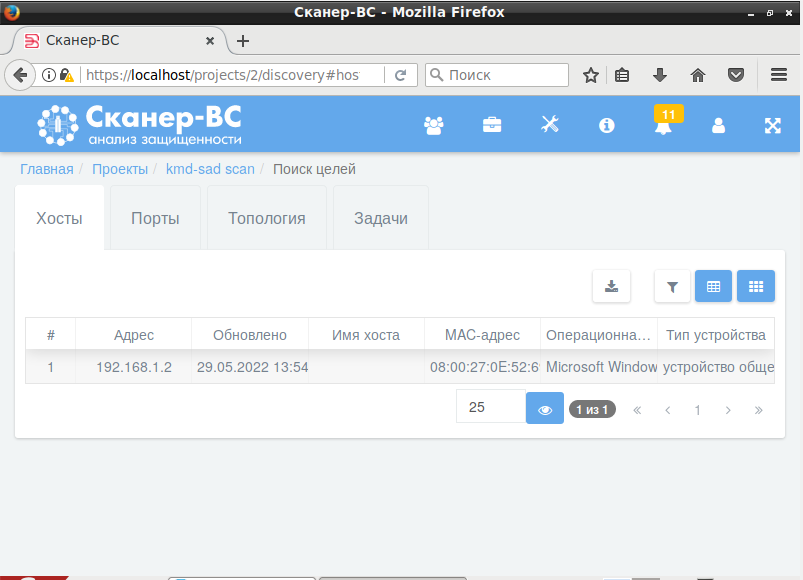The width and height of the screenshot is (803, 580).
Task: Sort by MAC-адрес column header
Action: 482,335
